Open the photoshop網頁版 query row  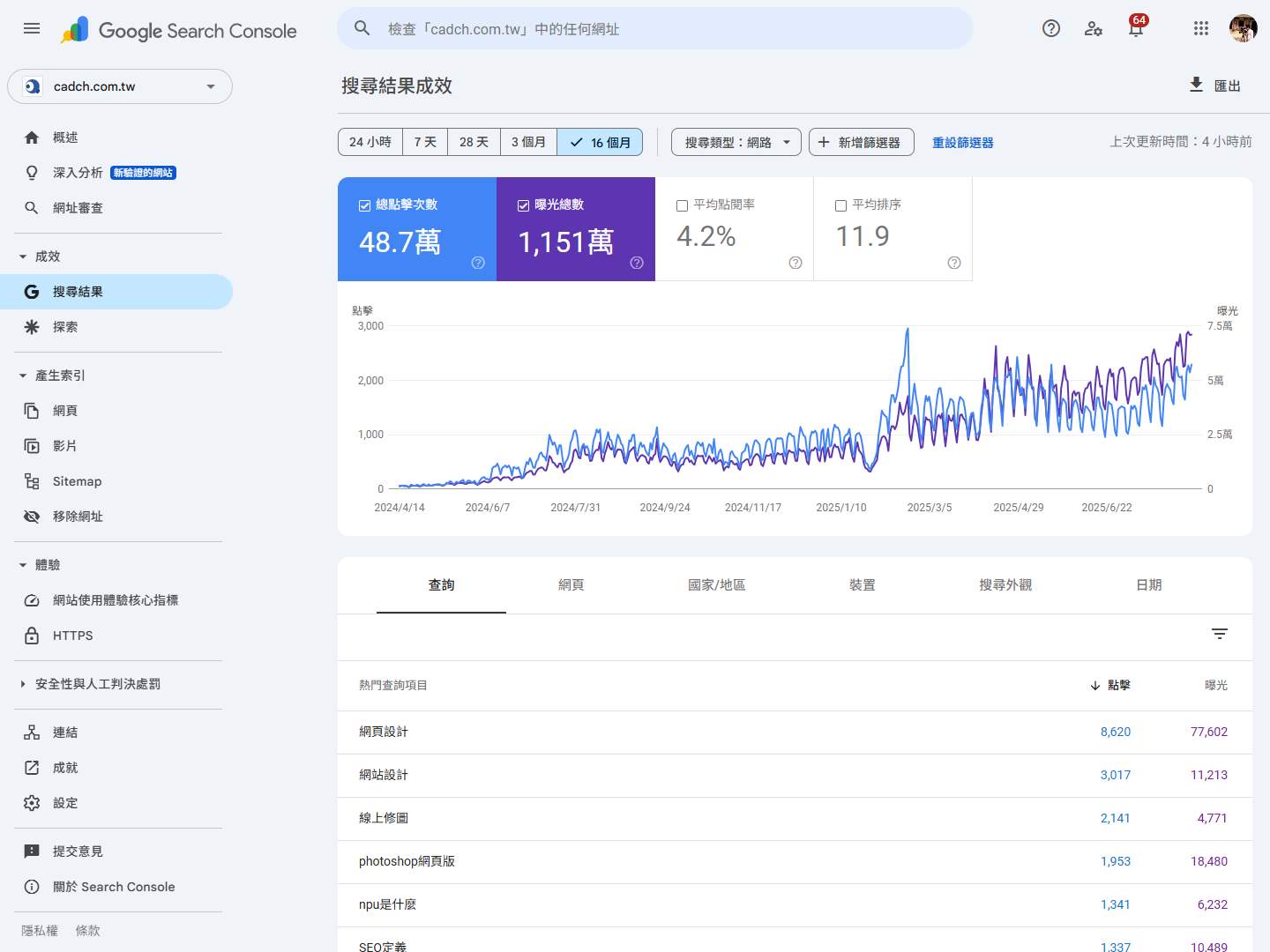(x=795, y=861)
